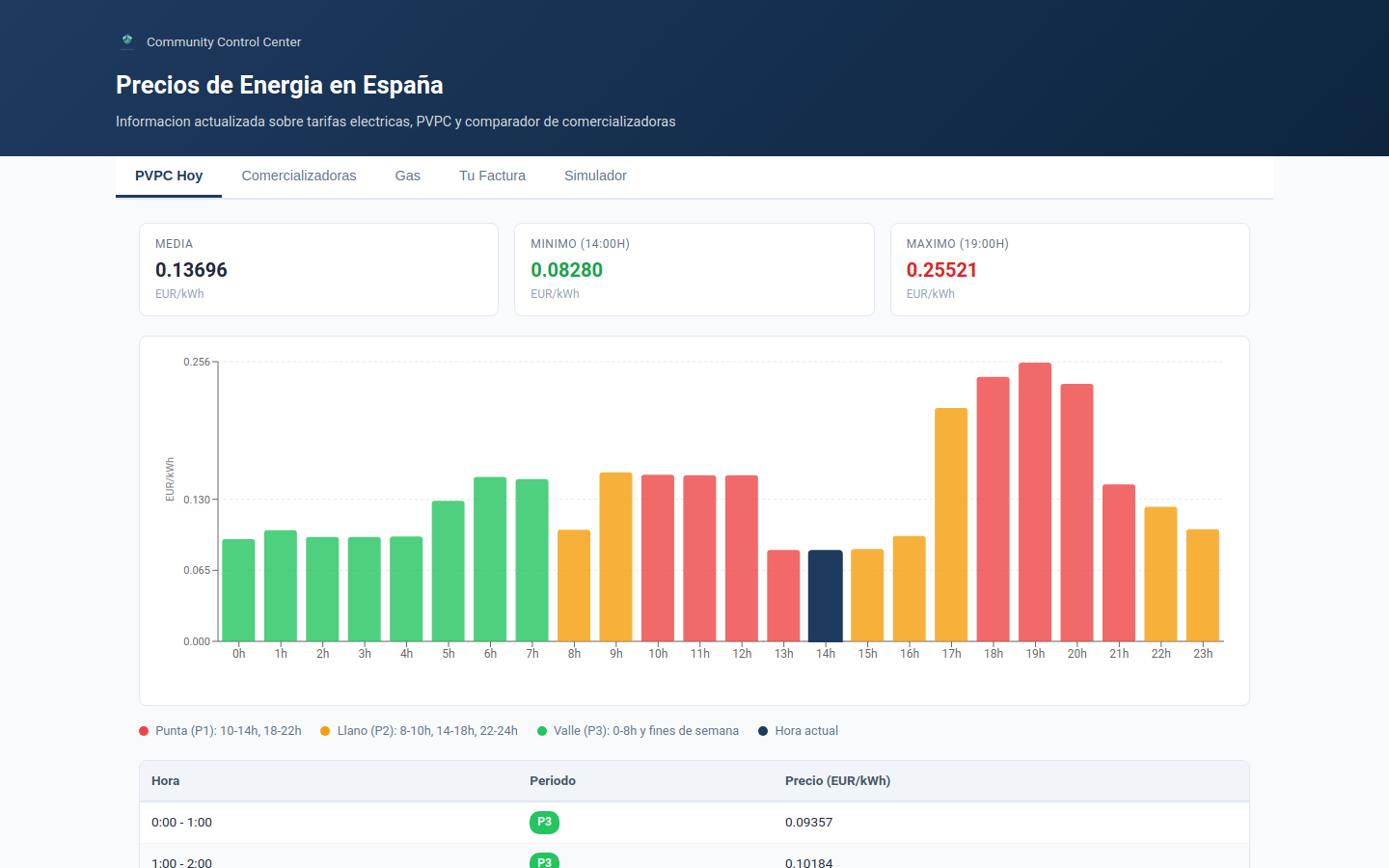Click the P3 badge in the 0:00 row
The width and height of the screenshot is (1389, 868).
tap(544, 823)
